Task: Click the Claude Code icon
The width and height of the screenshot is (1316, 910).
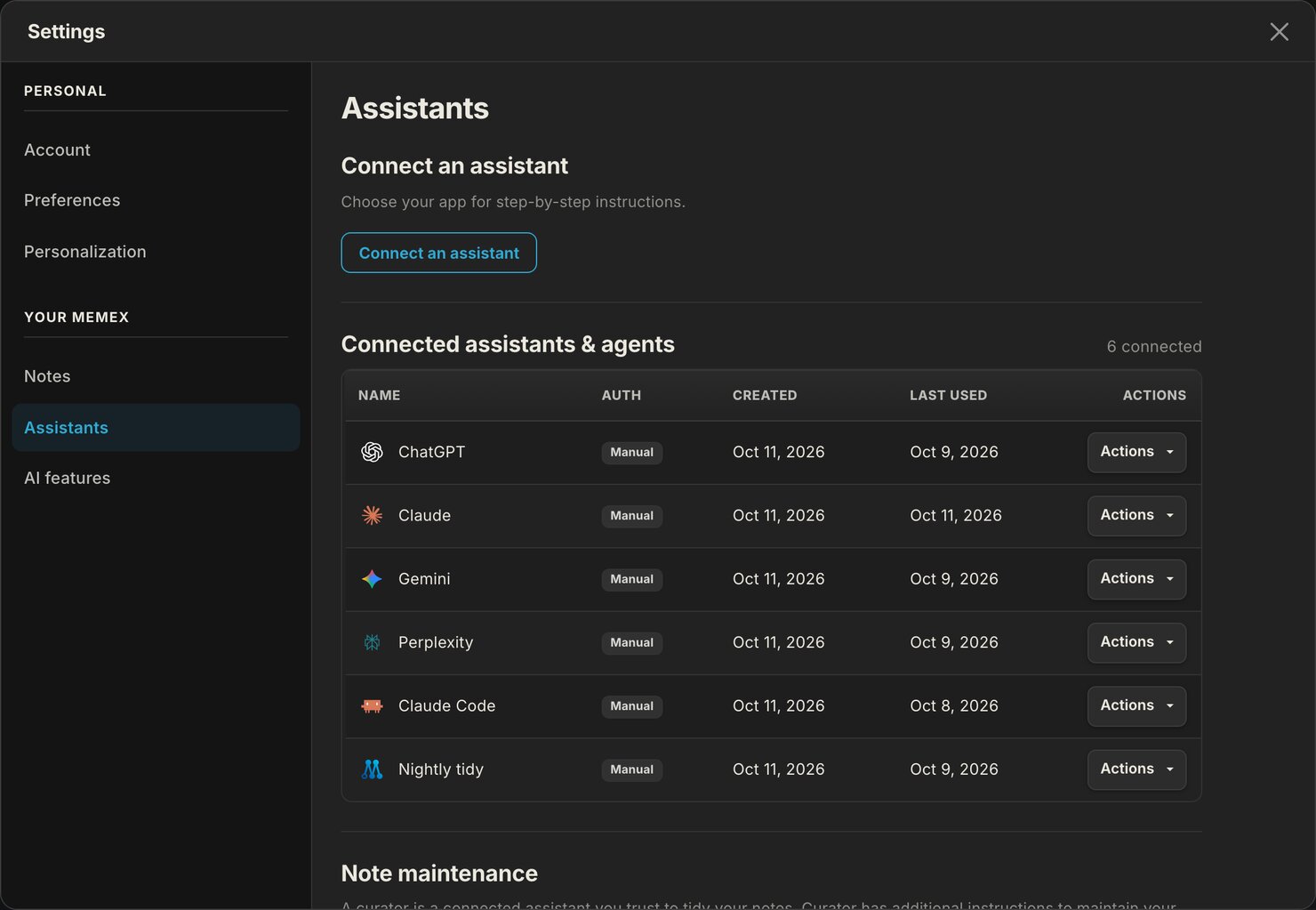Action: (x=372, y=705)
